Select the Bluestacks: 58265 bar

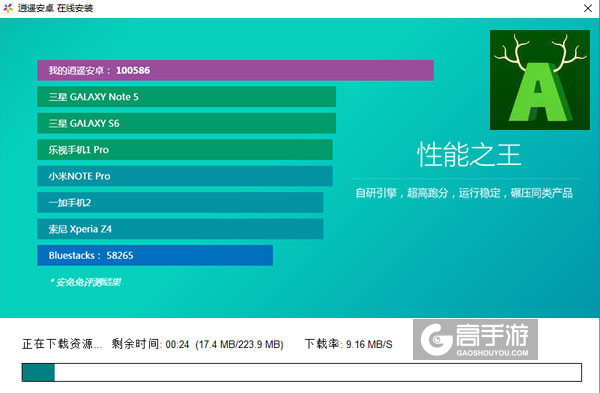(155, 255)
